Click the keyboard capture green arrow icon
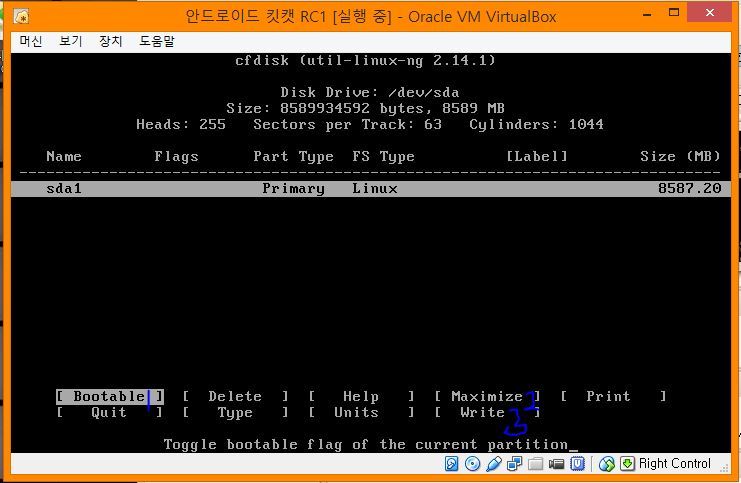The image size is (741, 483). point(627,464)
